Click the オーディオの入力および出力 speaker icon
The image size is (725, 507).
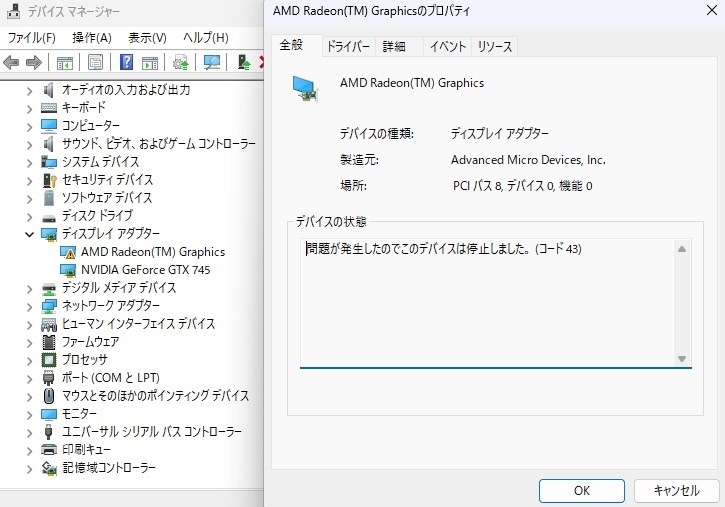(x=48, y=90)
